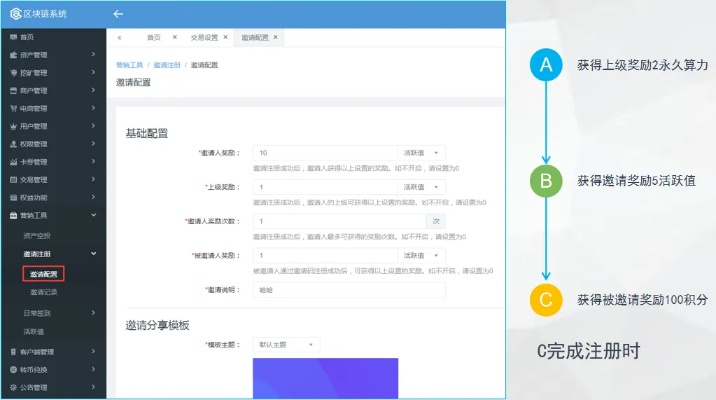The width and height of the screenshot is (716, 400).
Task: Switch to the 首页 tab
Action: (x=153, y=37)
